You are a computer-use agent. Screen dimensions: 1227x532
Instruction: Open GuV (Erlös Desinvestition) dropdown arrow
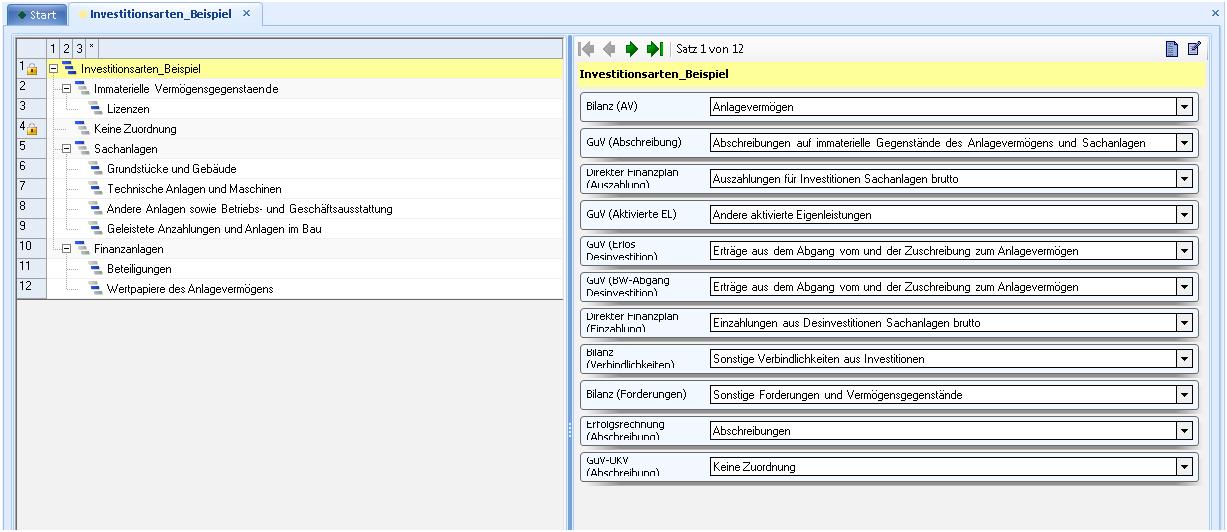(1185, 251)
